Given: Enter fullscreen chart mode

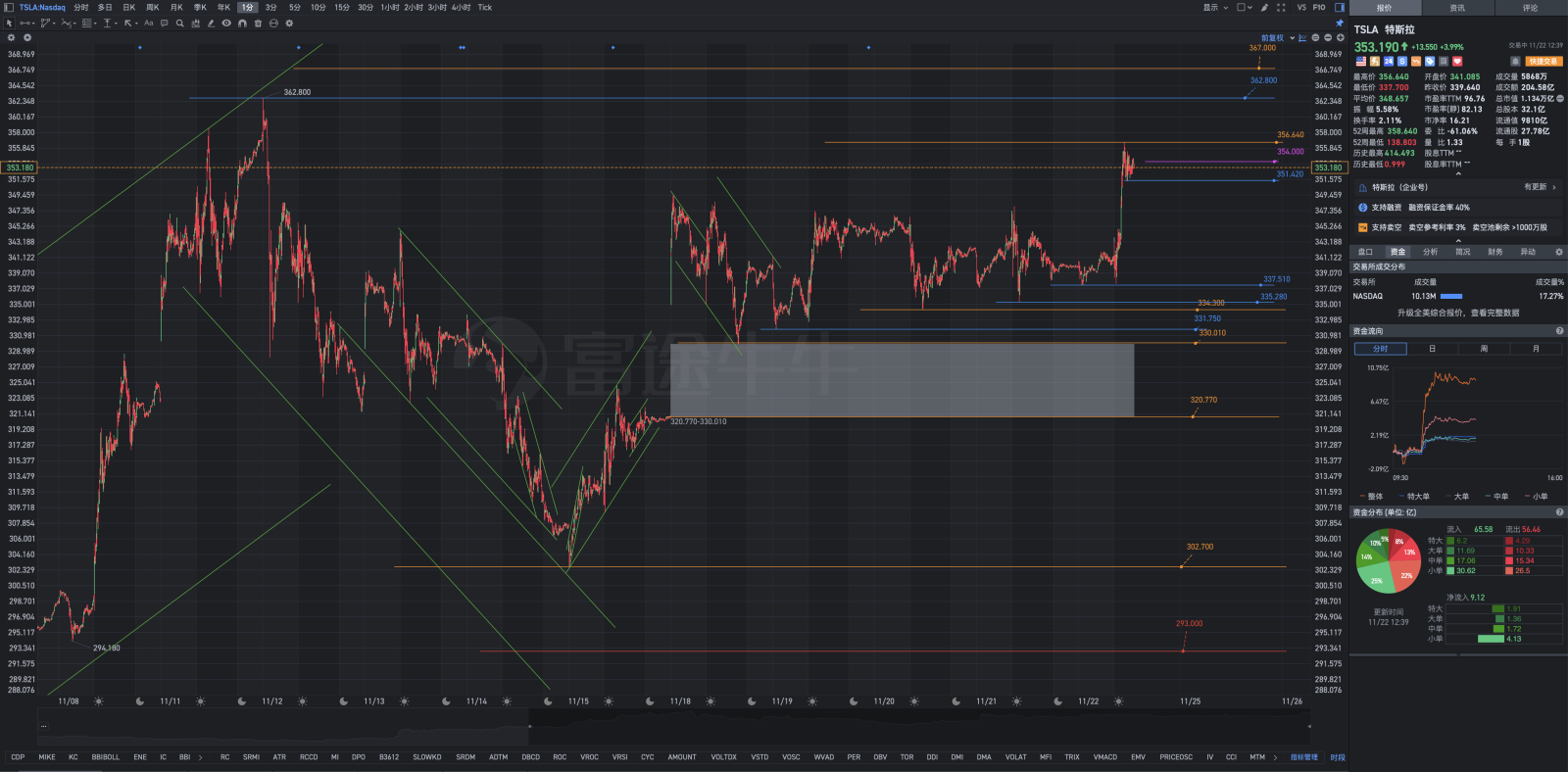Looking at the screenshot, I should pos(1281,7).
